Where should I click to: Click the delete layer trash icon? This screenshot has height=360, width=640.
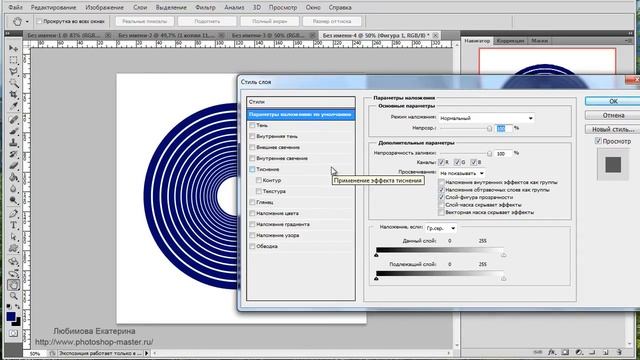[x=619, y=352]
